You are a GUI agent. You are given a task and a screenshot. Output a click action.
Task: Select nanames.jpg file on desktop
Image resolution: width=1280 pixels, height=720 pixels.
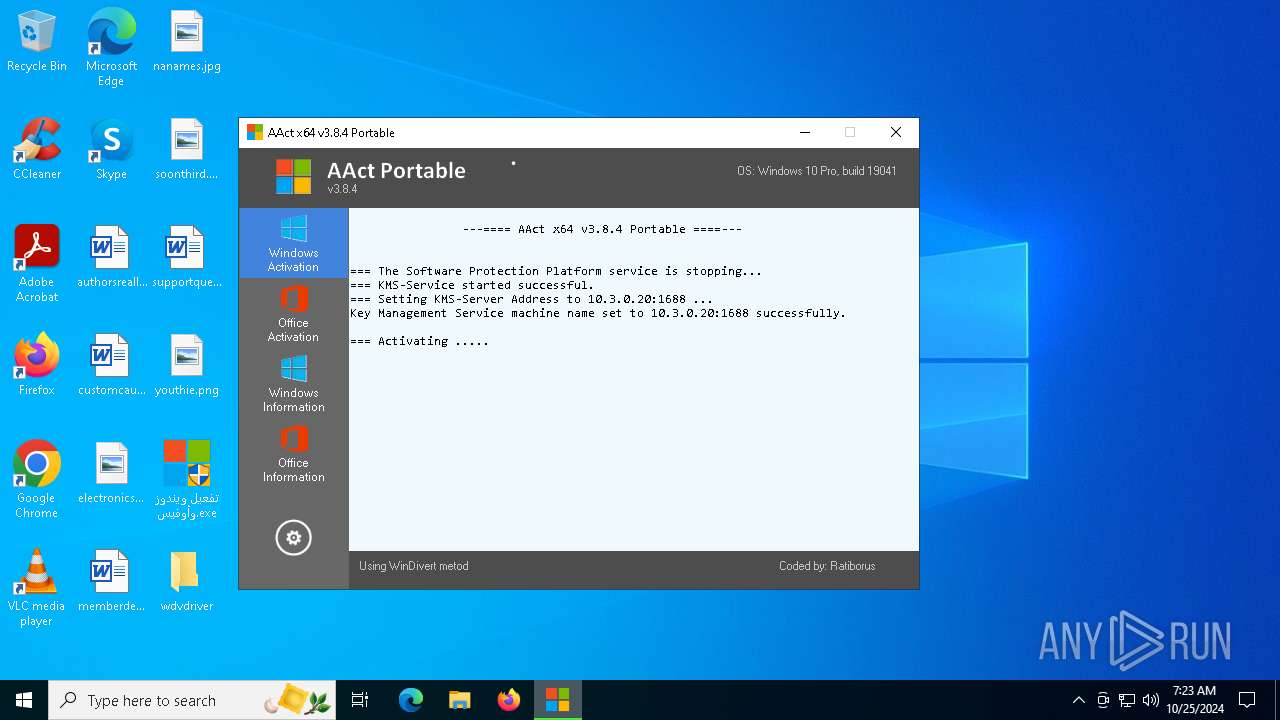point(187,42)
